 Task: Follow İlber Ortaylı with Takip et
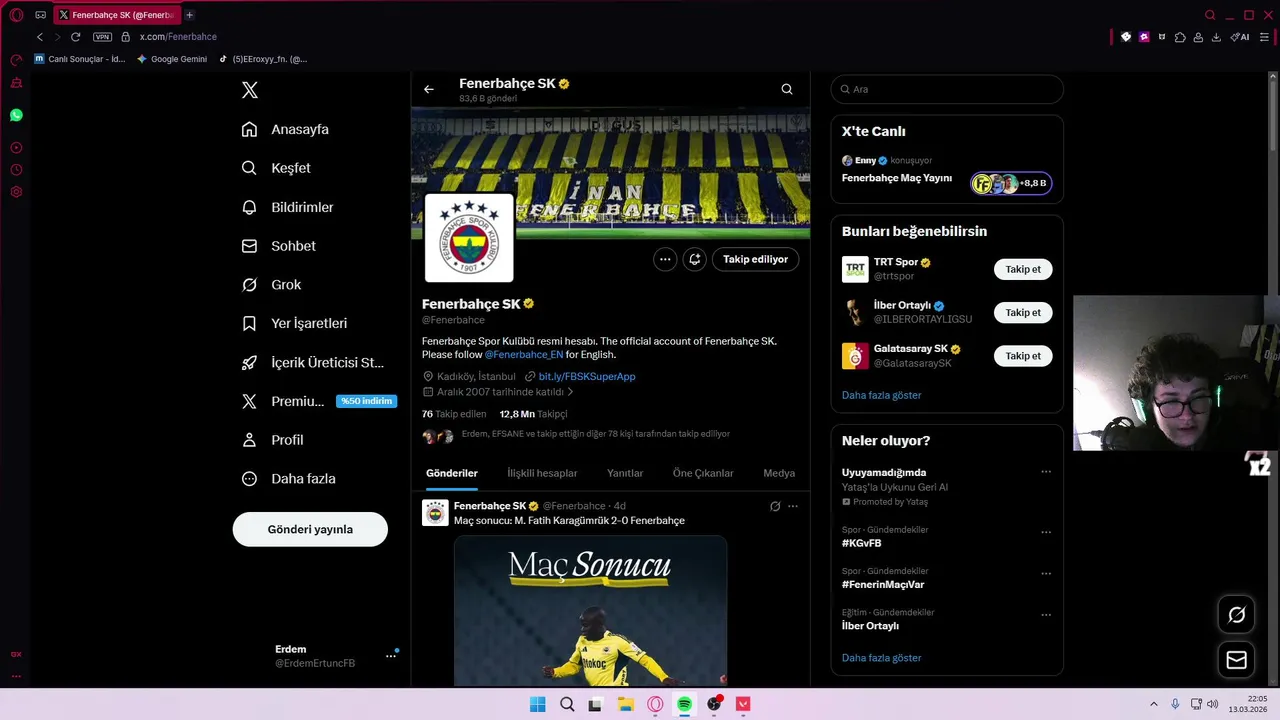tap(1023, 313)
